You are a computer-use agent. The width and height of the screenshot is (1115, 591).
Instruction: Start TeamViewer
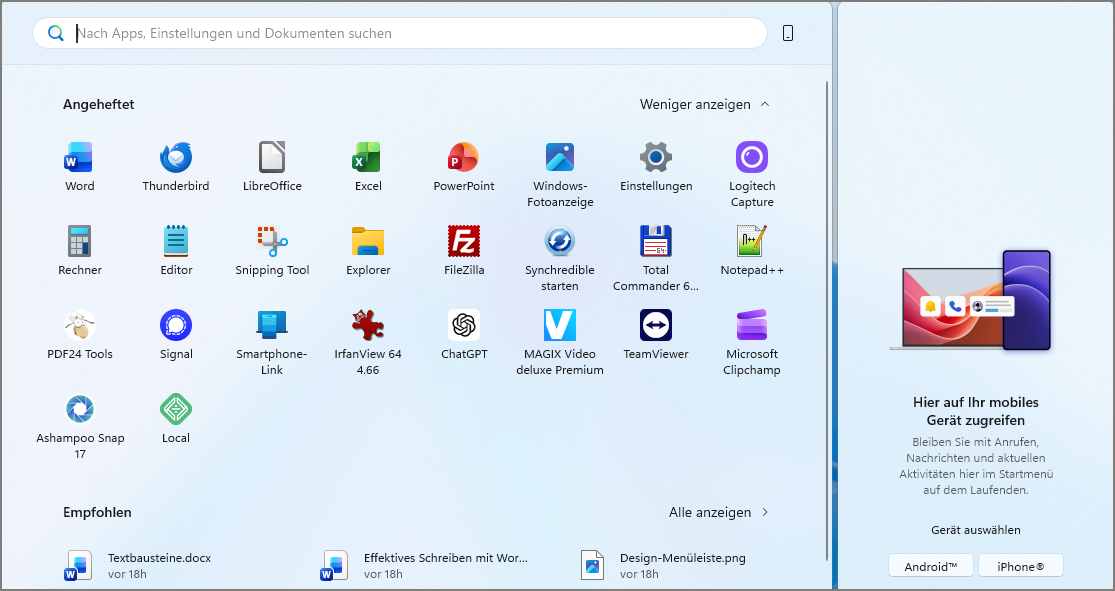pyautogui.click(x=655, y=332)
